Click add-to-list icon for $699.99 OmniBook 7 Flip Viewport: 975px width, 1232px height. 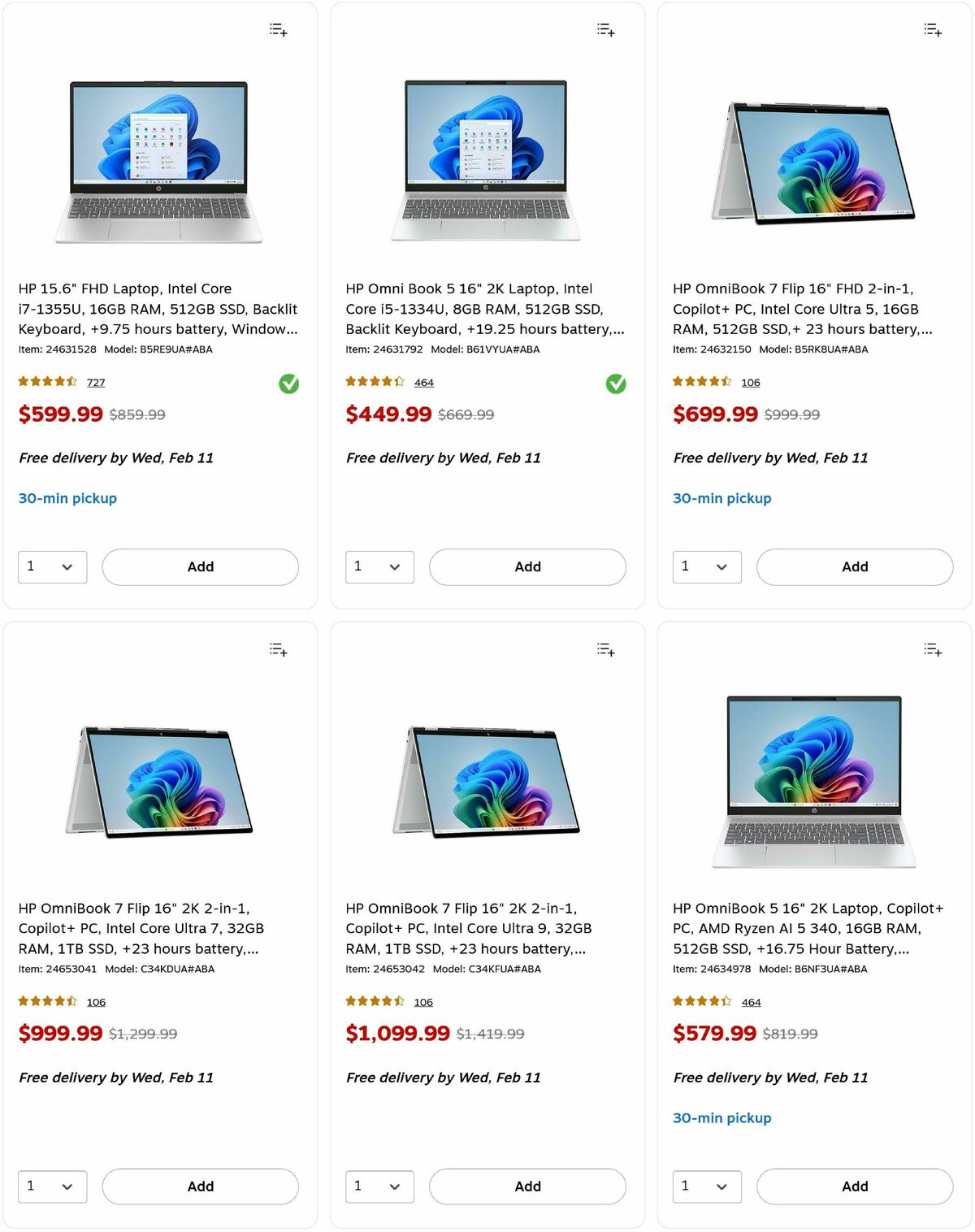(933, 30)
